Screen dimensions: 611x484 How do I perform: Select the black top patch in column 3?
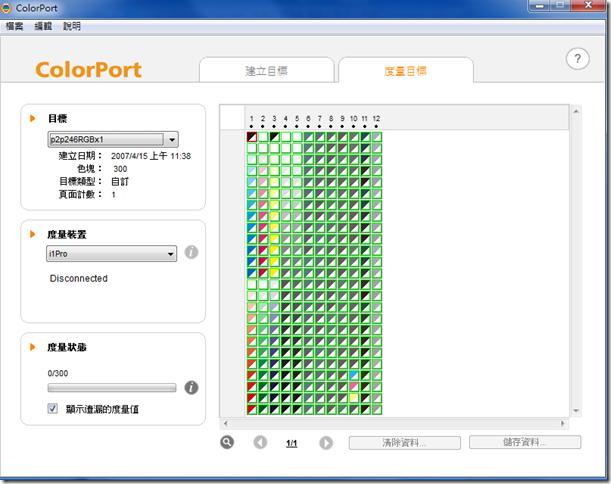(x=274, y=137)
